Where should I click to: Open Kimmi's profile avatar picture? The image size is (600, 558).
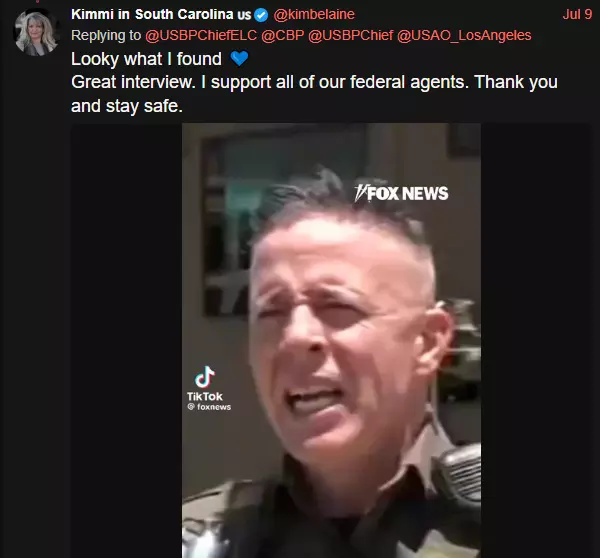coord(36,33)
